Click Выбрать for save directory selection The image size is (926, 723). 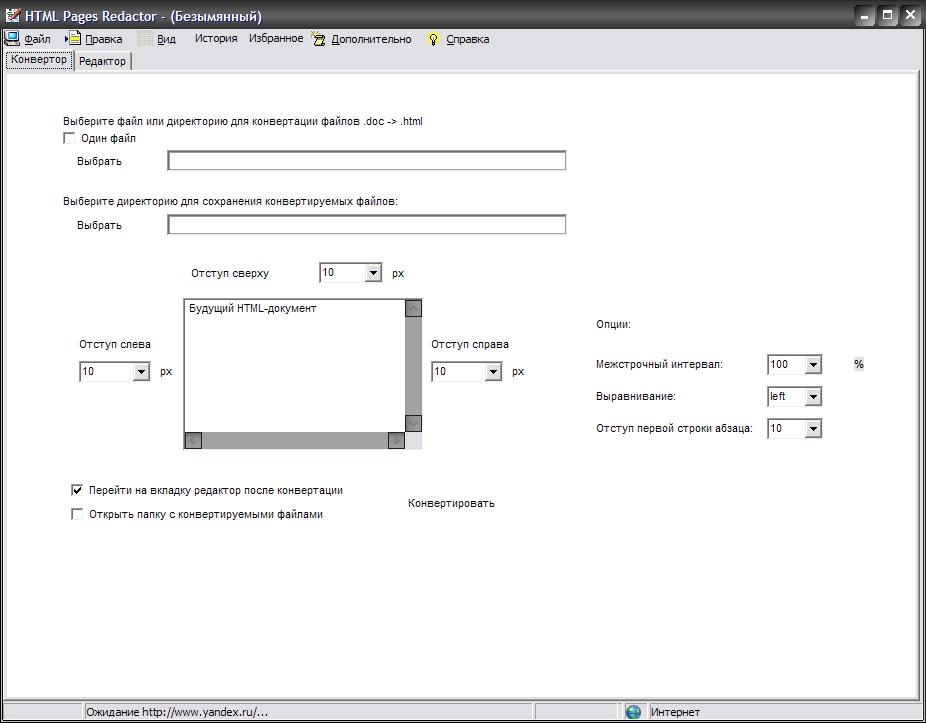click(x=99, y=225)
